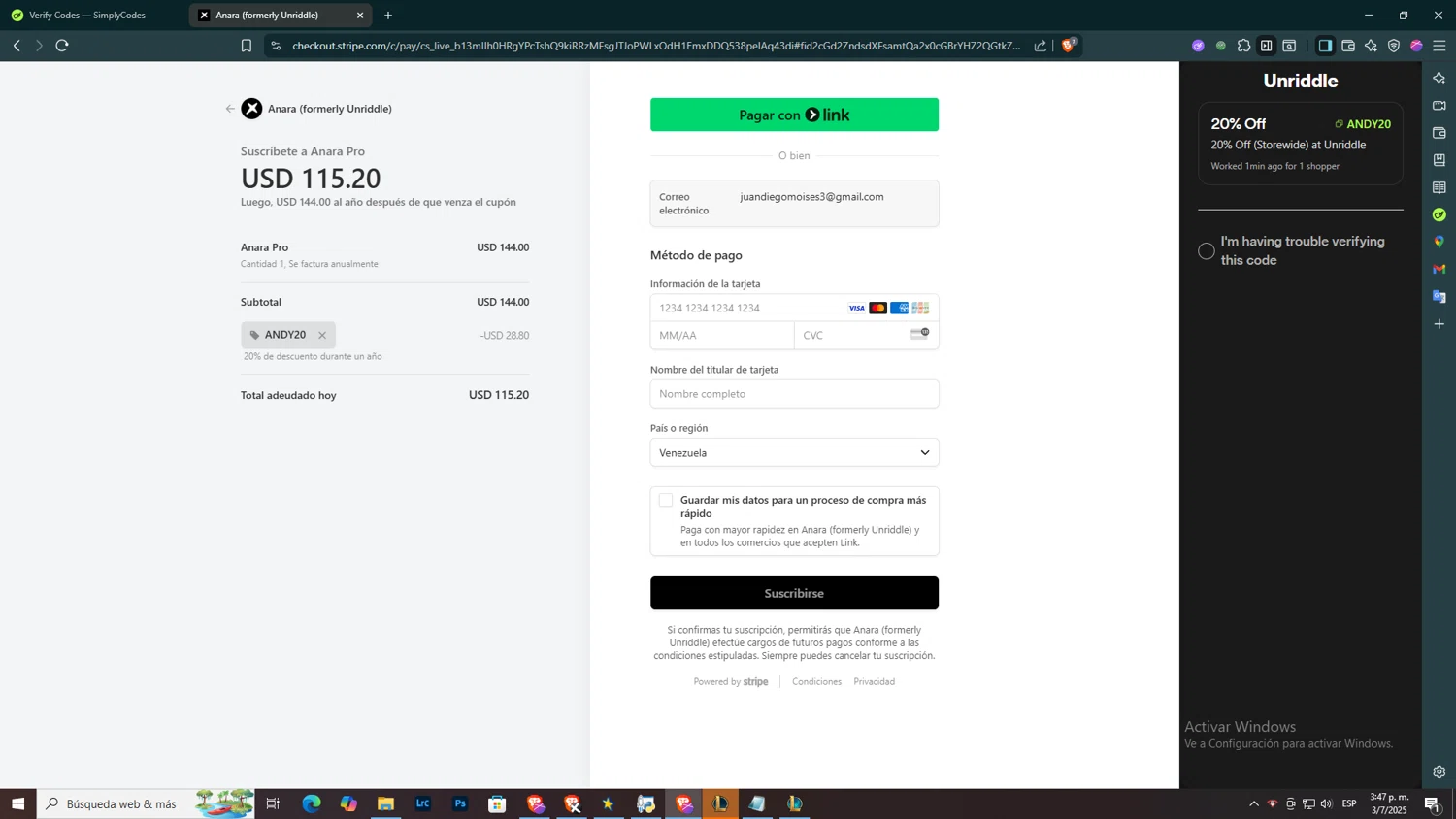
Task: Click the Suscribirse button
Action: pos(794,593)
